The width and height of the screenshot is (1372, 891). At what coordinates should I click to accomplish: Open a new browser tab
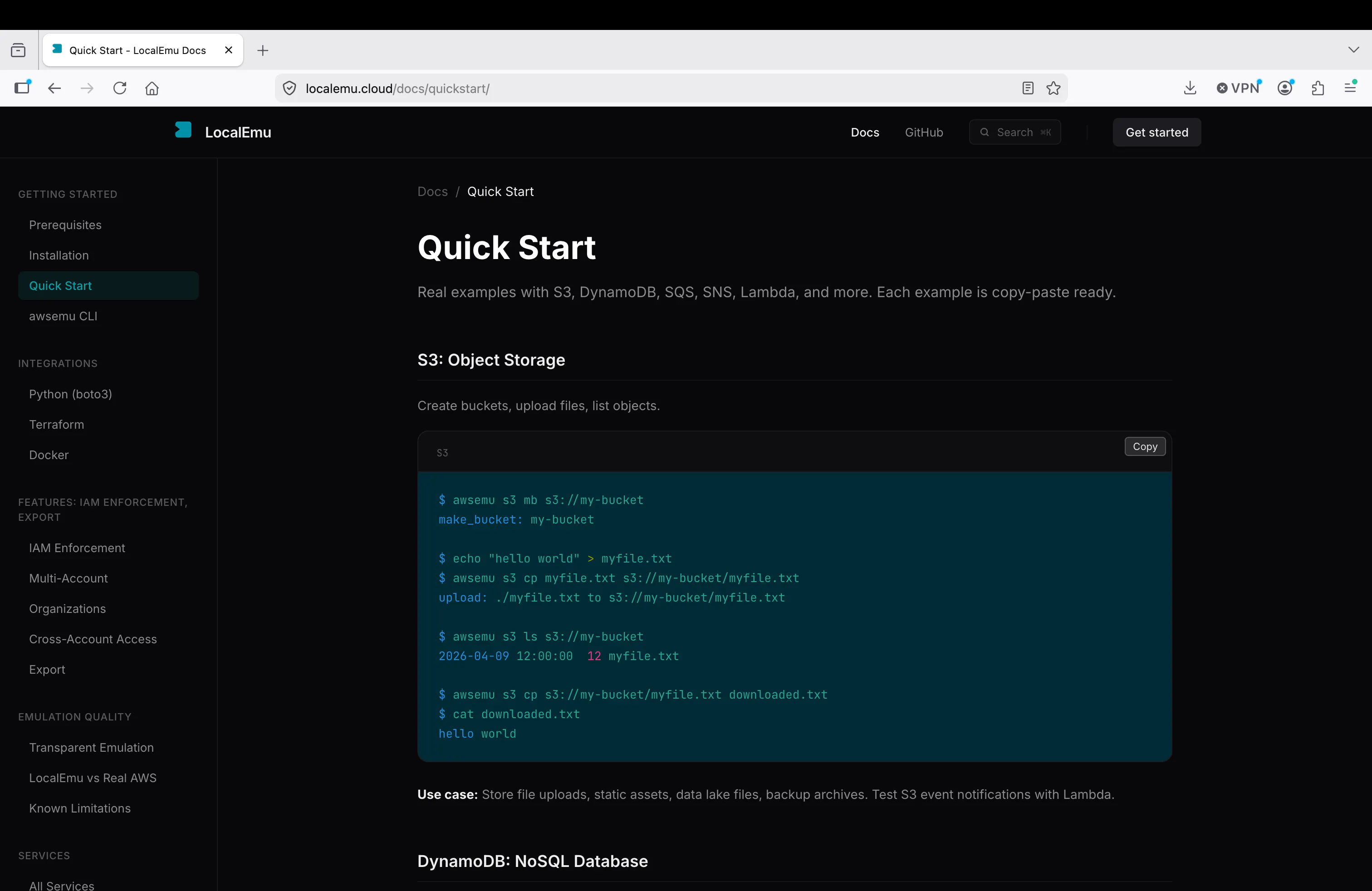pyautogui.click(x=263, y=50)
